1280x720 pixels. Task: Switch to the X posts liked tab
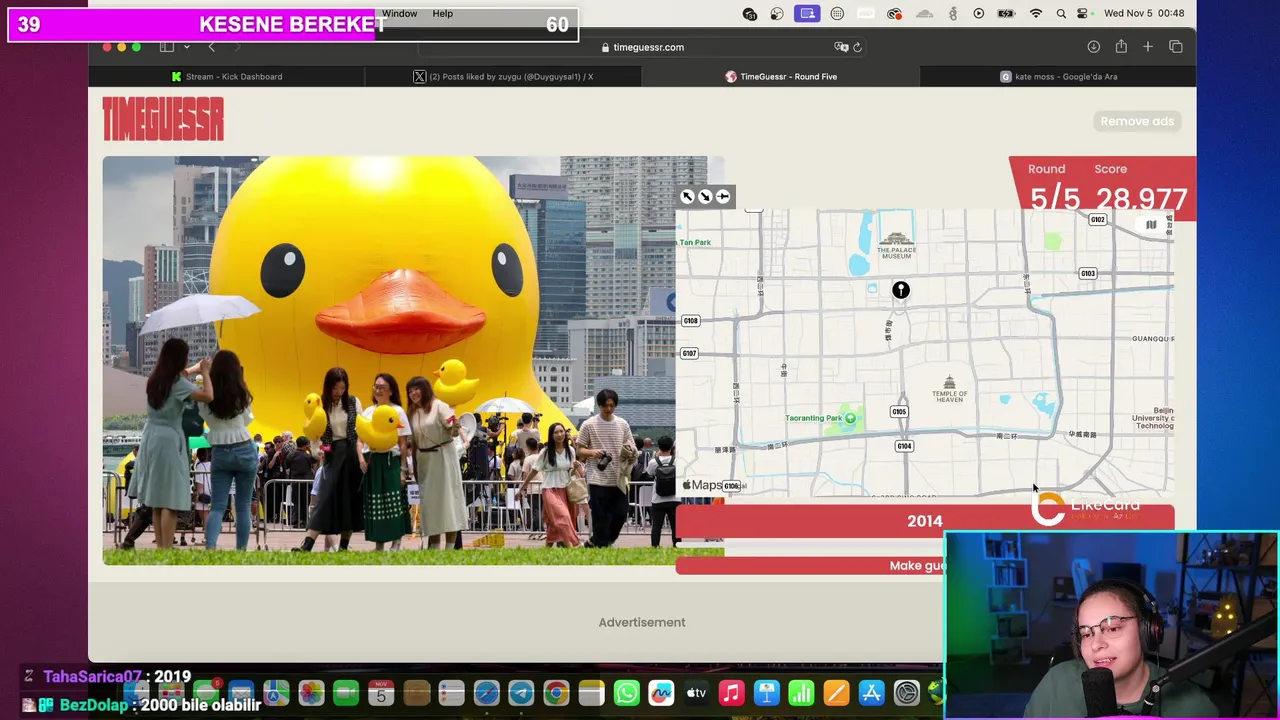(503, 76)
